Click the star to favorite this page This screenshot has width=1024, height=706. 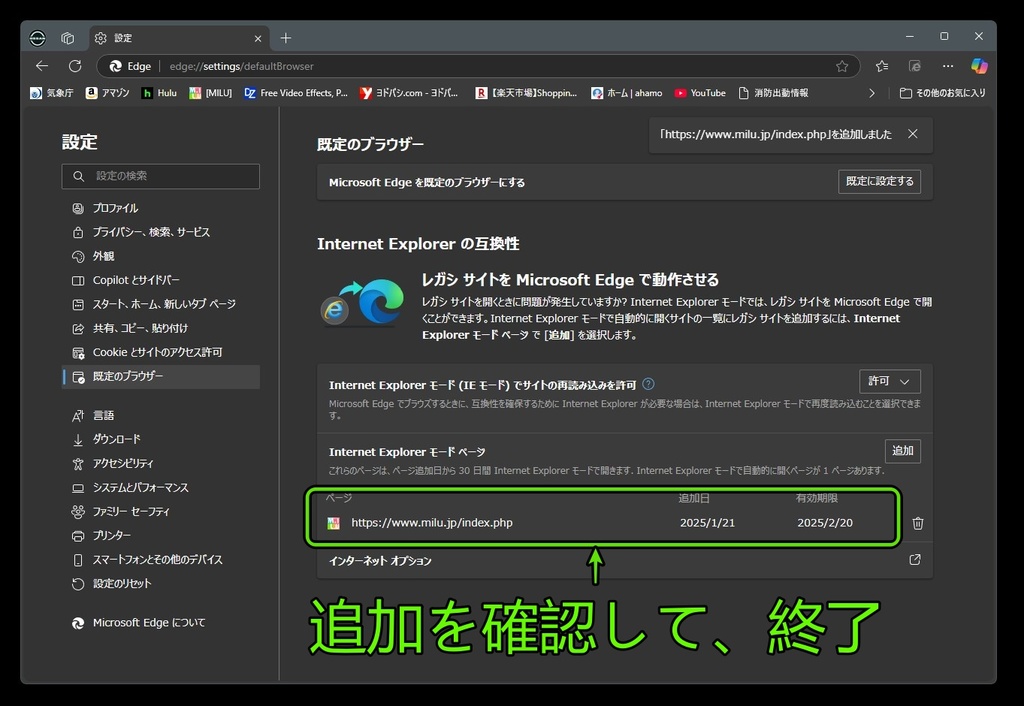[x=842, y=66]
